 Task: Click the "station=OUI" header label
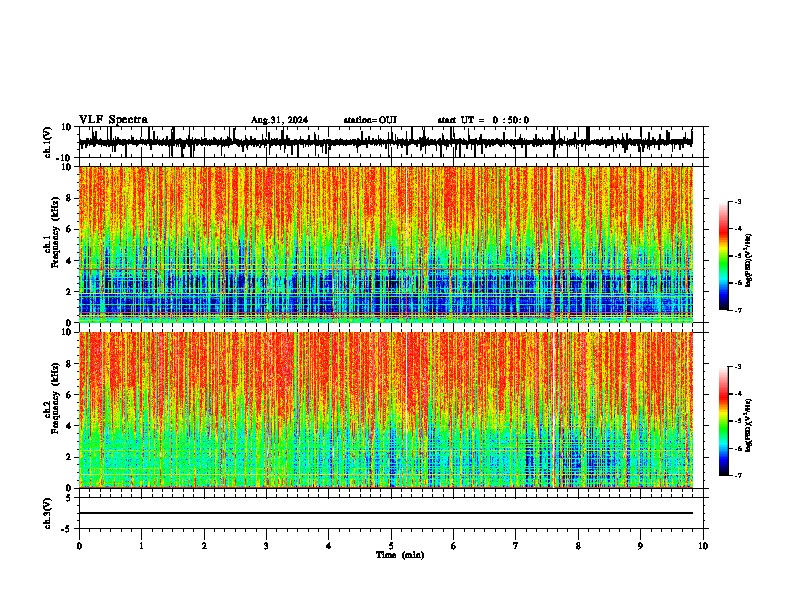tap(370, 120)
